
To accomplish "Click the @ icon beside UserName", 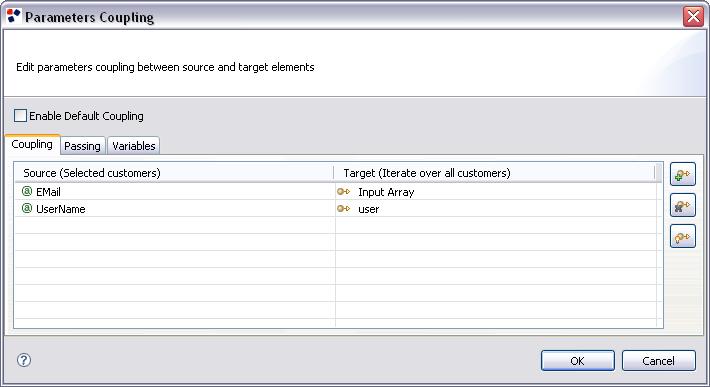I will 27,209.
